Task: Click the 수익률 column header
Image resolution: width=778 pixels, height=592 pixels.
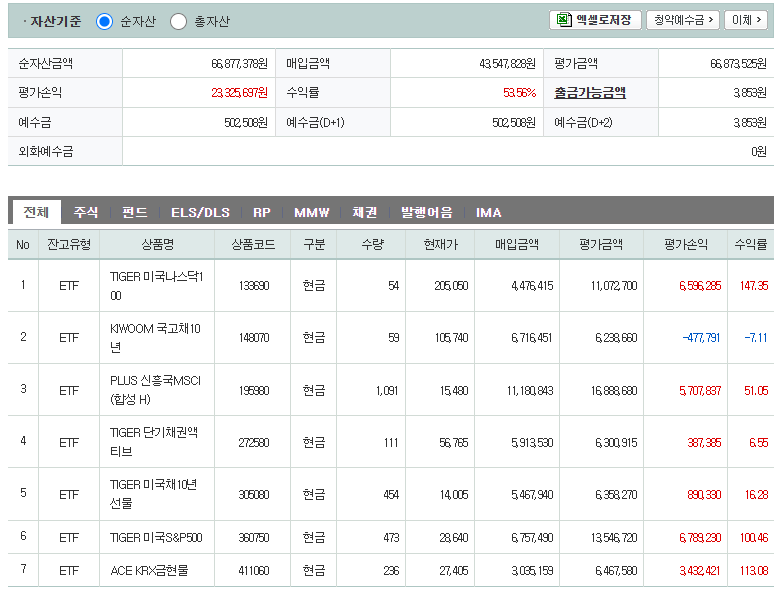Action: click(x=751, y=244)
